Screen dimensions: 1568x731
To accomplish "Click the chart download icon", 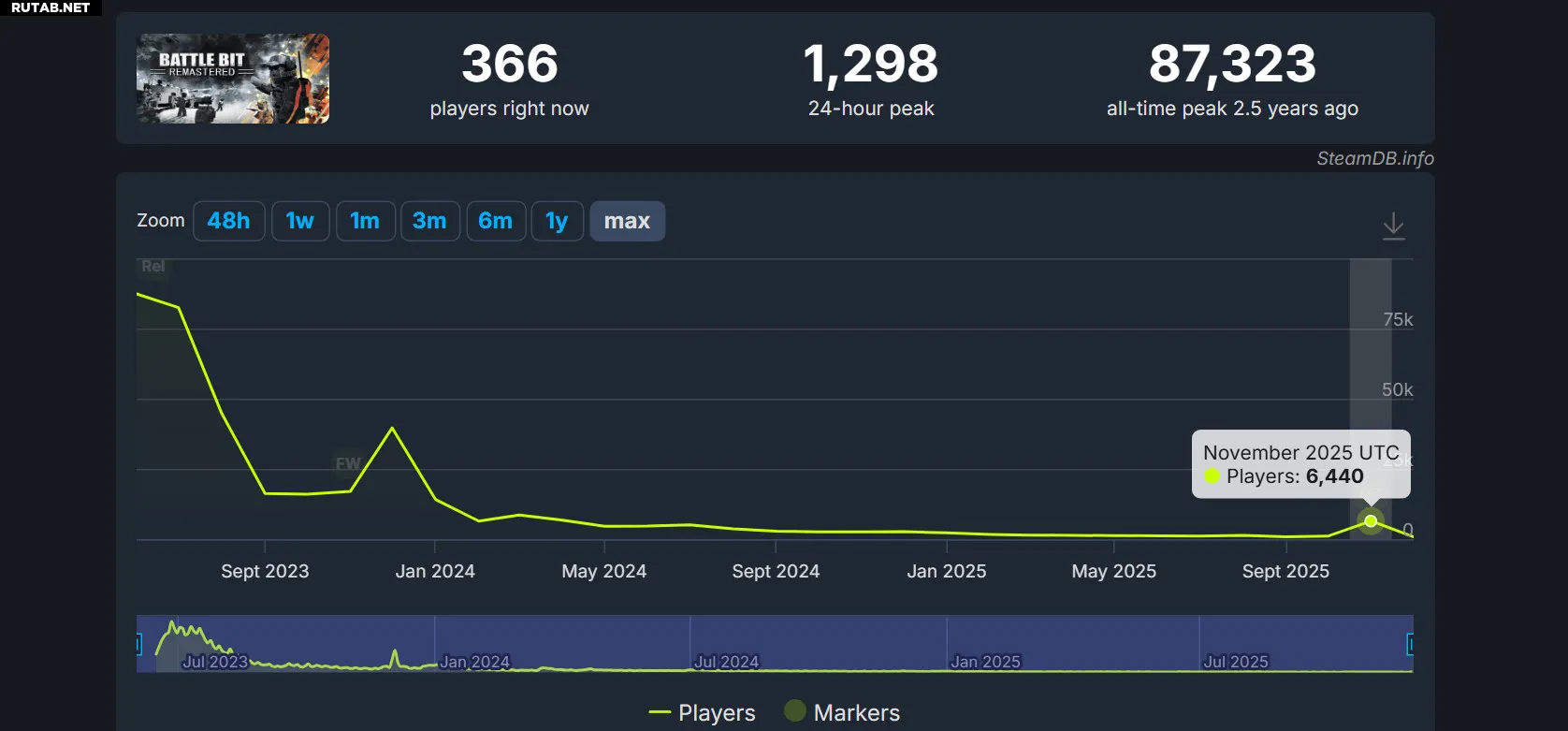I will coord(1393,226).
